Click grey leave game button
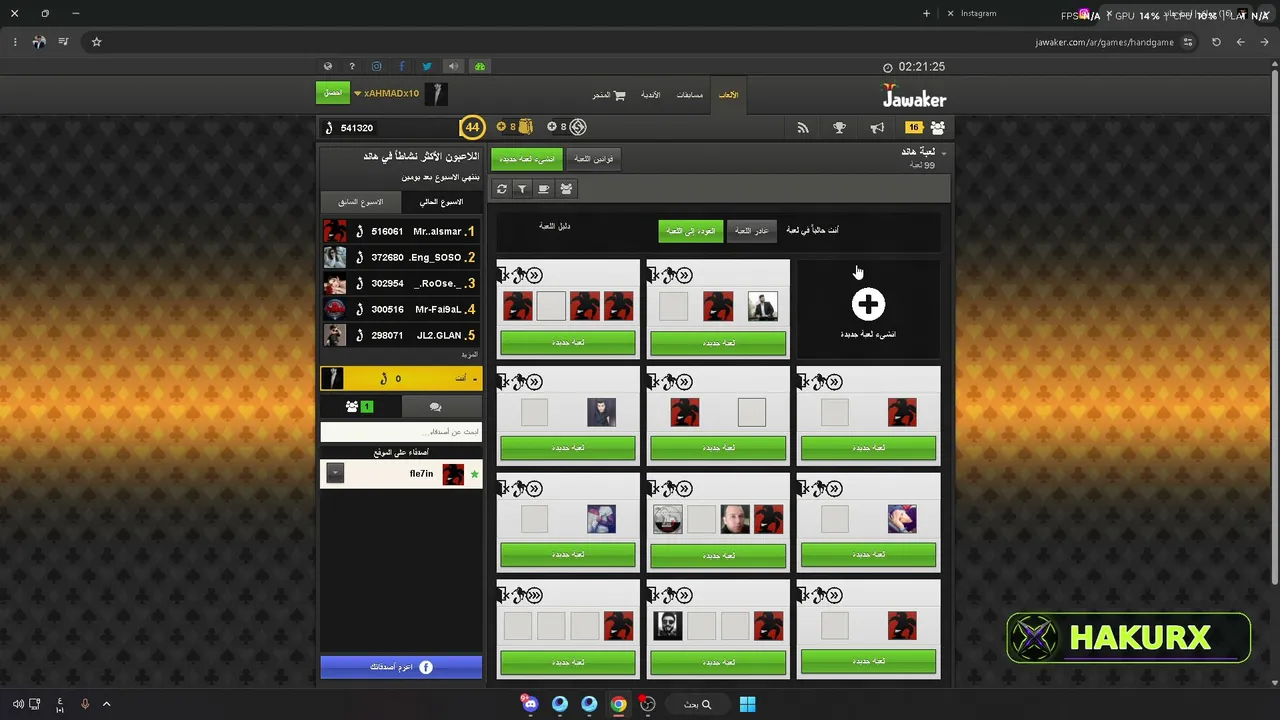This screenshot has width=1280, height=720. [x=752, y=231]
